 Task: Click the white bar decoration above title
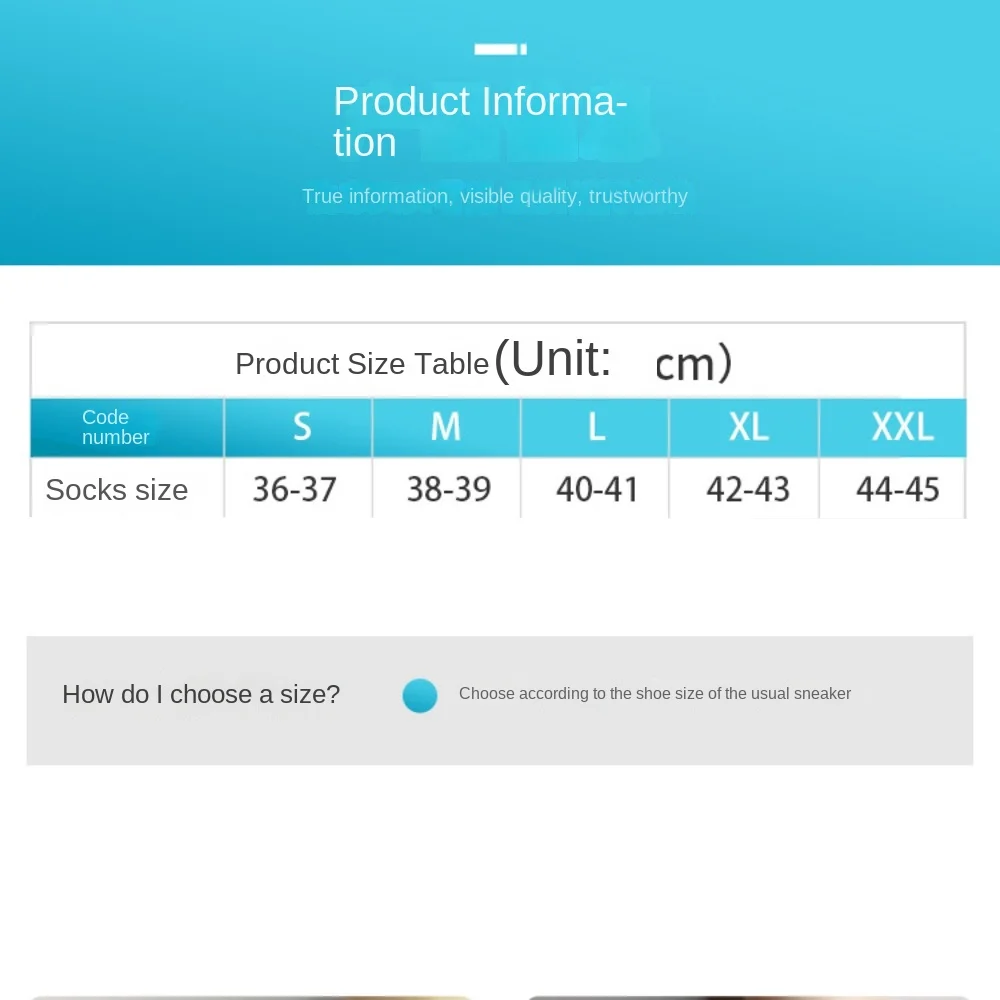point(501,49)
